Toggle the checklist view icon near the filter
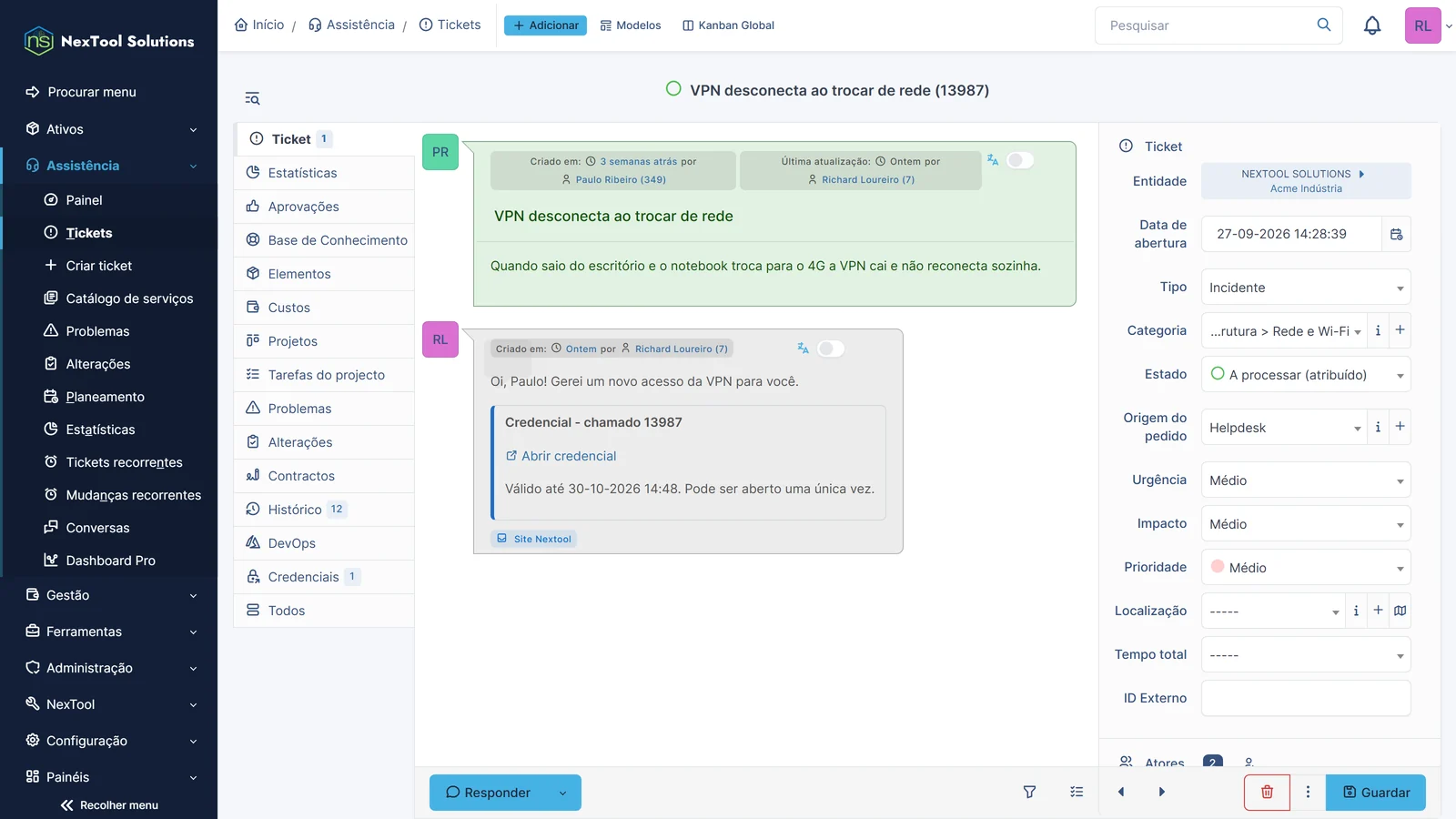Viewport: 1456px width, 819px height. [x=1077, y=792]
